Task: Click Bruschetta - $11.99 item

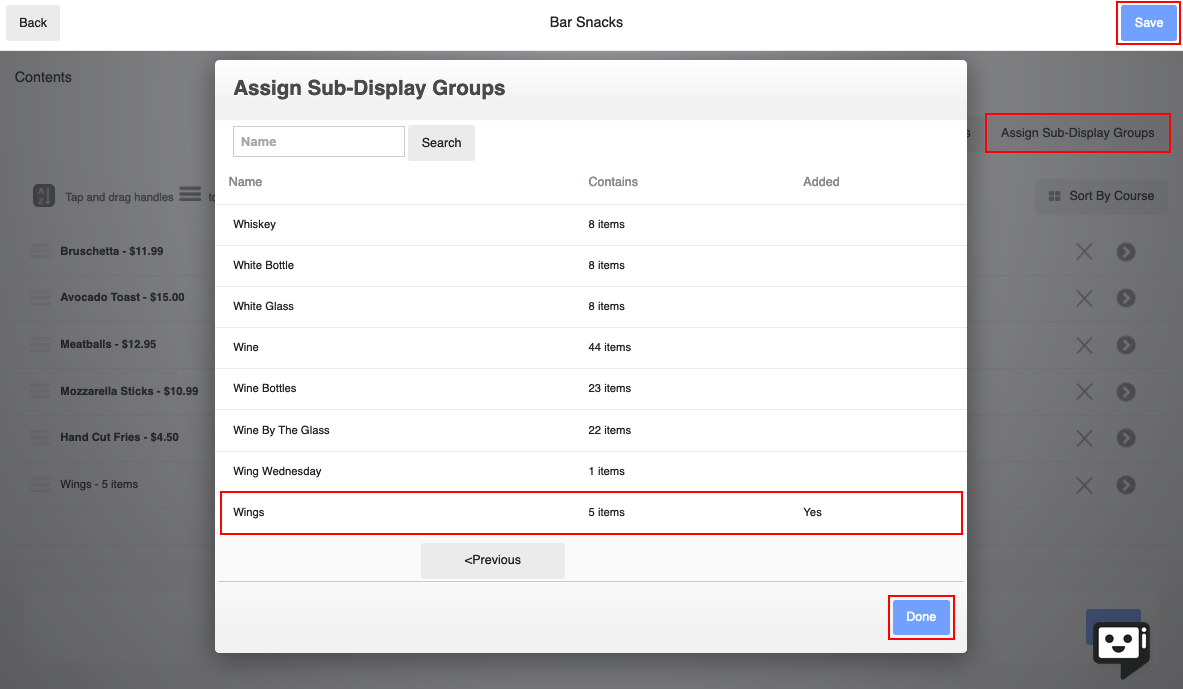Action: [112, 251]
